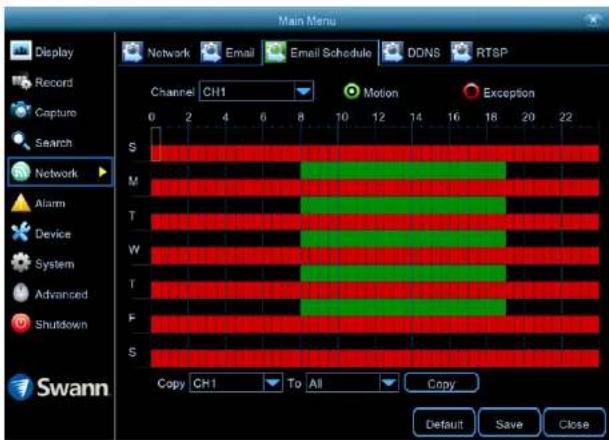Click the Default button
Screen dimensions: 609x440
pos(444,423)
